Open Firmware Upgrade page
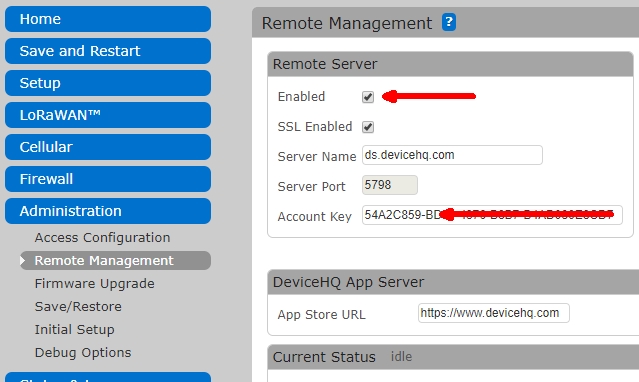 click(x=95, y=284)
